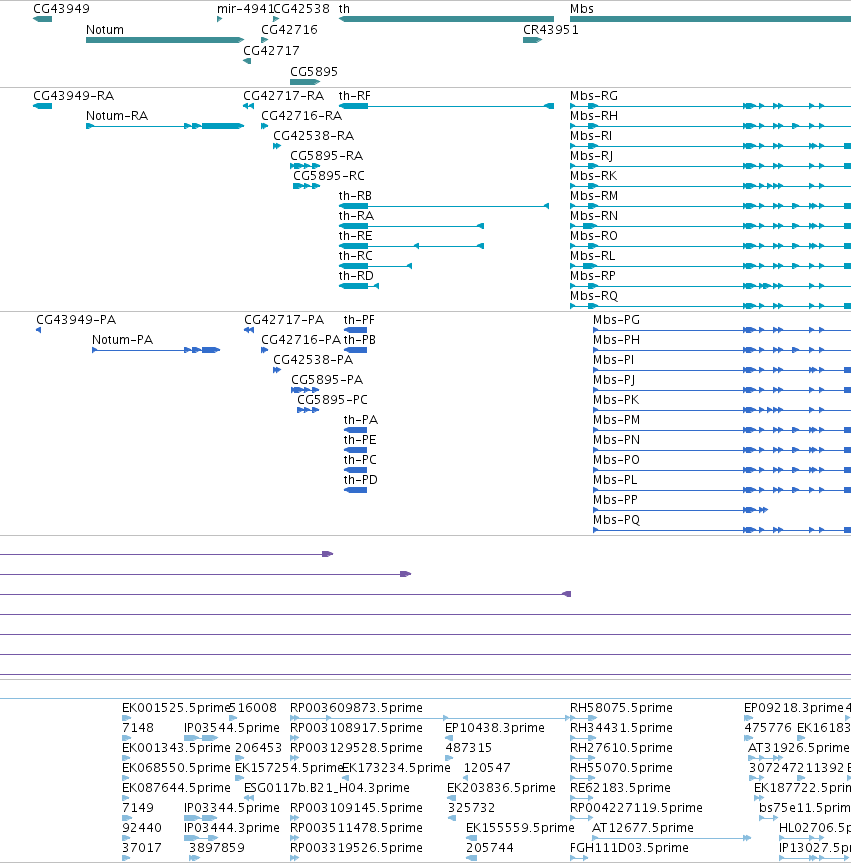Select the Mbs-RK transcript label

pyautogui.click(x=593, y=176)
